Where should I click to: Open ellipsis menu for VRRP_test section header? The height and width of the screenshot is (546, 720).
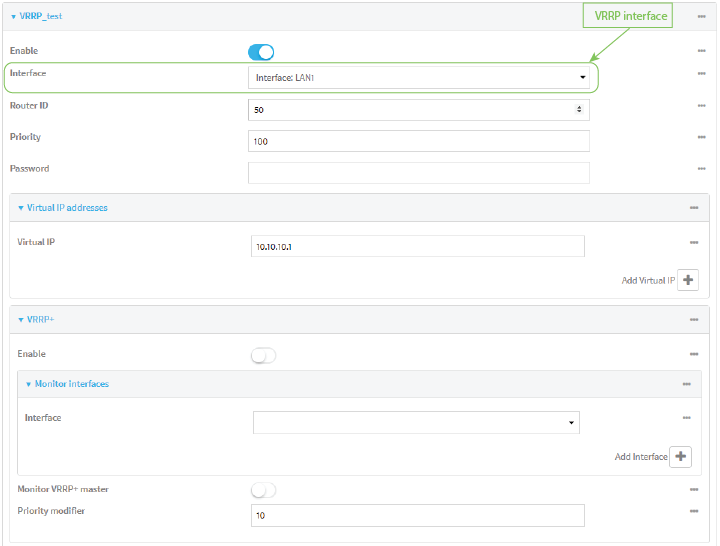click(701, 17)
